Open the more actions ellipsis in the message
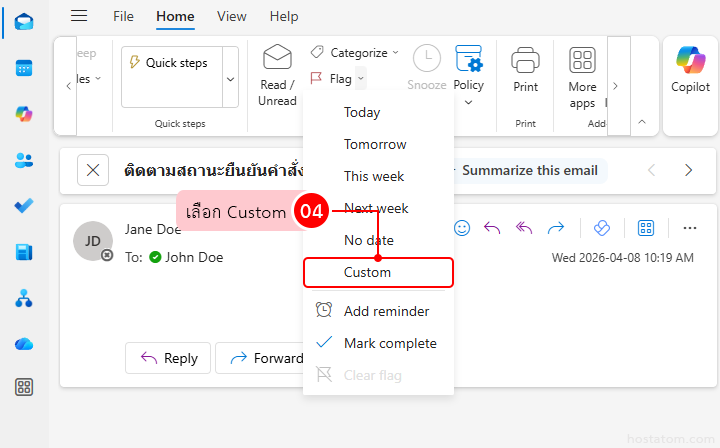 [690, 228]
